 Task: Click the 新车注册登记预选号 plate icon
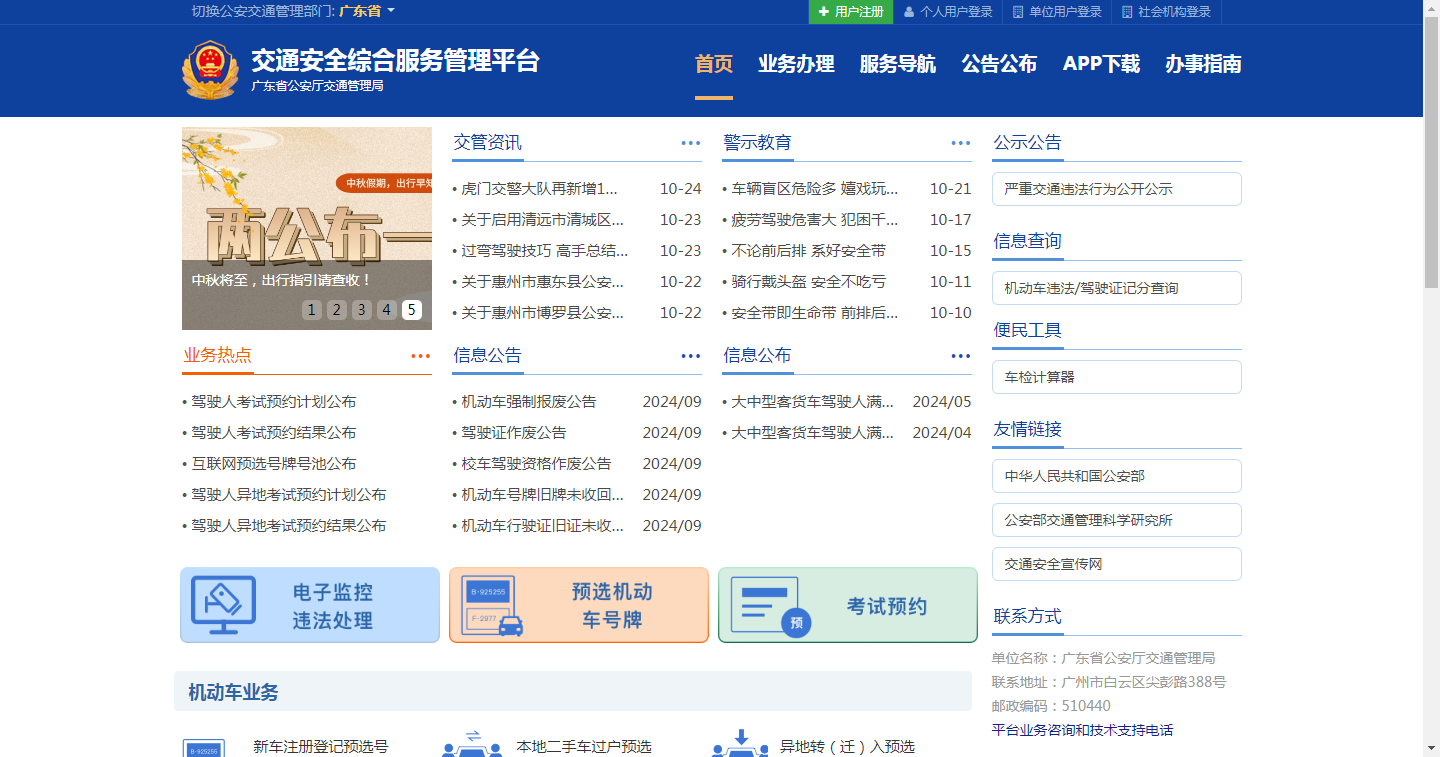(203, 748)
